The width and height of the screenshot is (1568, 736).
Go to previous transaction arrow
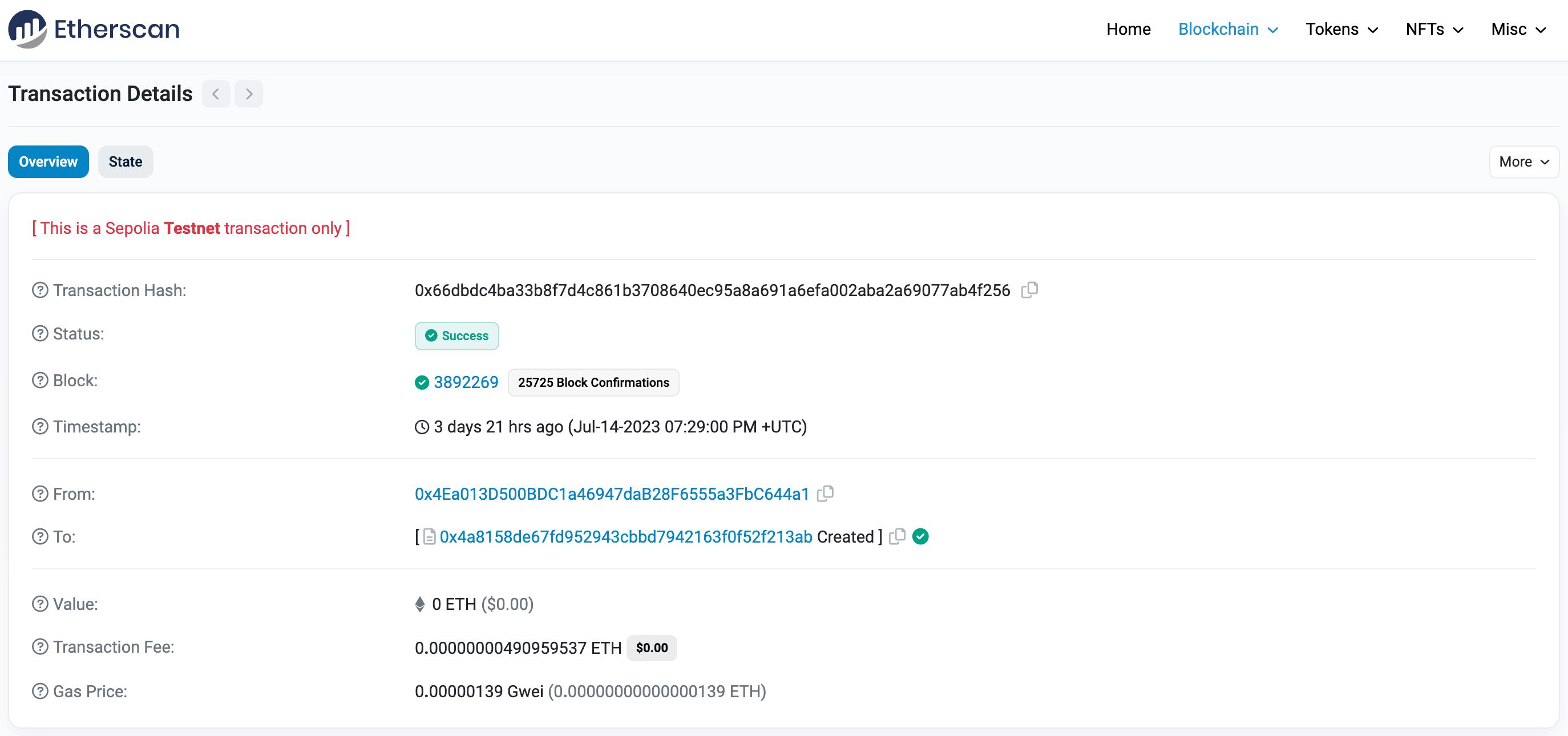point(216,94)
